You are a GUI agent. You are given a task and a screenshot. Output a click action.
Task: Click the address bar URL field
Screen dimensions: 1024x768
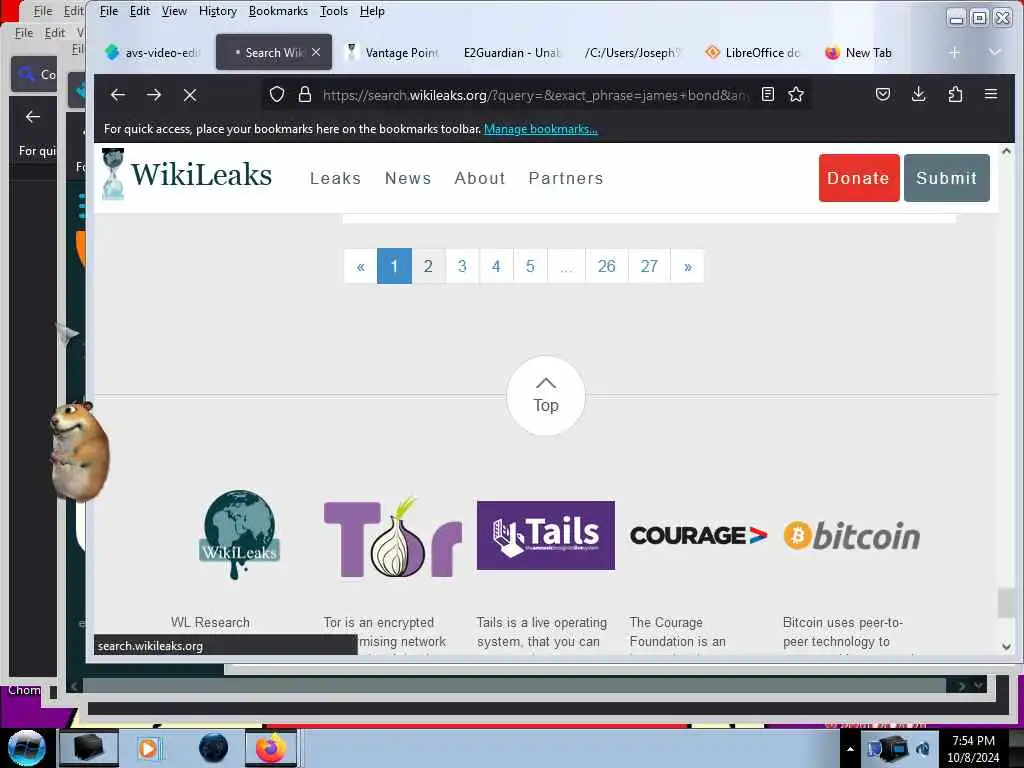(x=534, y=95)
